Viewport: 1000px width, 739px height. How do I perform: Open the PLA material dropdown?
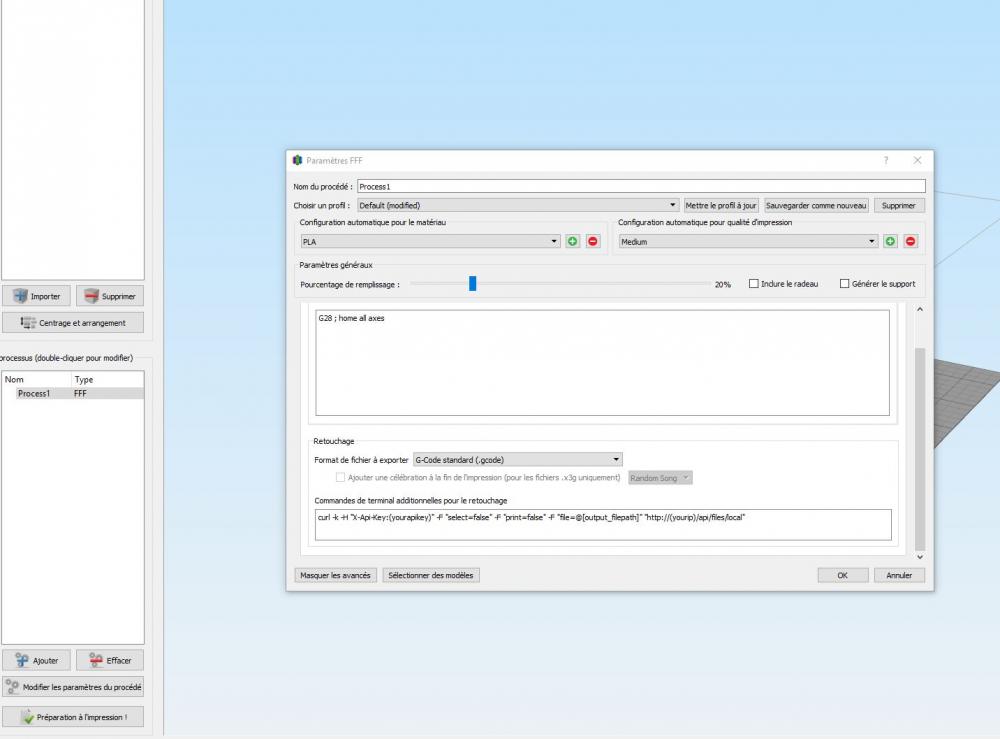[x=430, y=242]
